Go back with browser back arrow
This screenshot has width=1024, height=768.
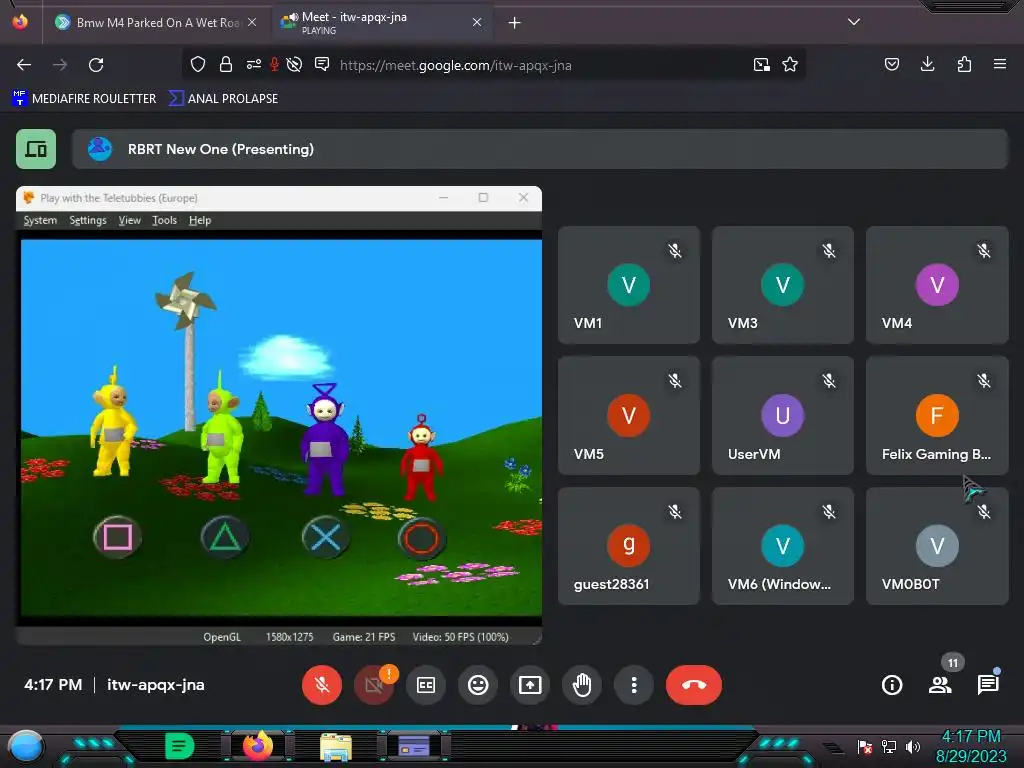pos(24,65)
